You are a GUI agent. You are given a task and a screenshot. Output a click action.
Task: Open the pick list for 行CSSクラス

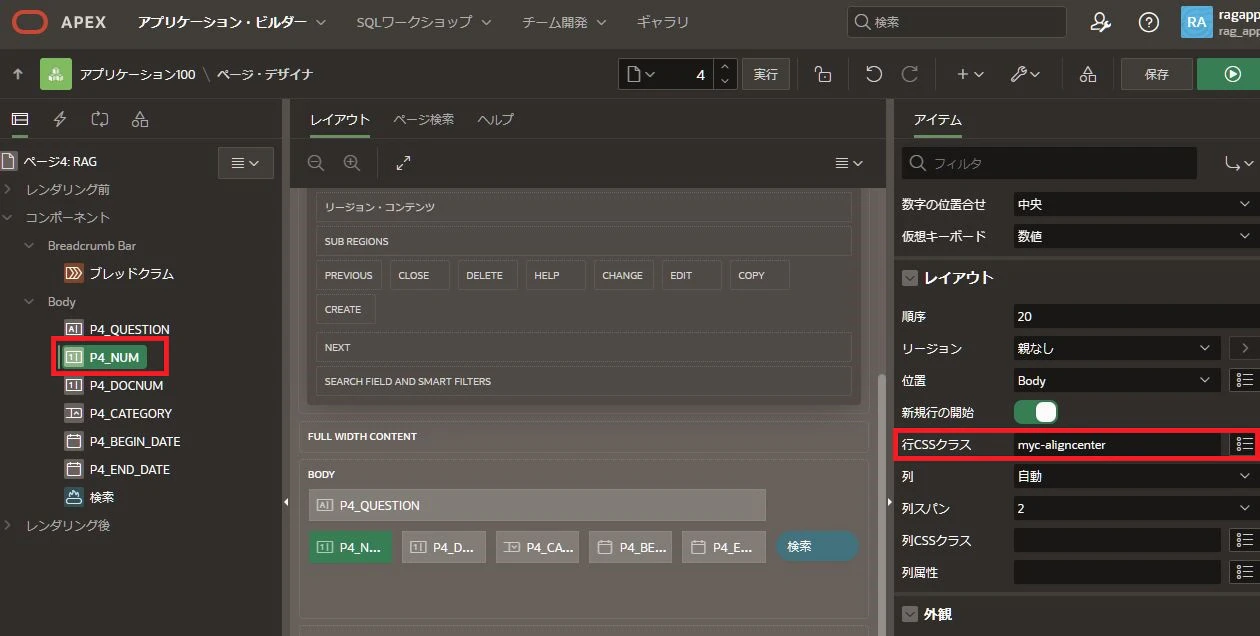pyautogui.click(x=1244, y=444)
